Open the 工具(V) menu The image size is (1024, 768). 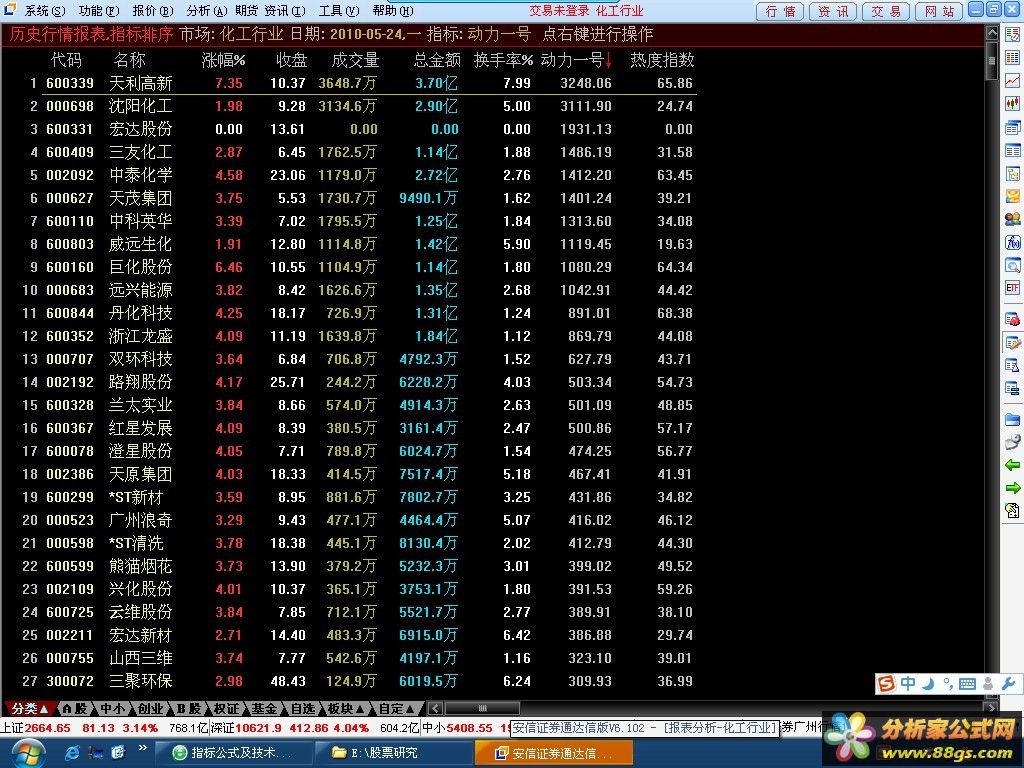[339, 10]
